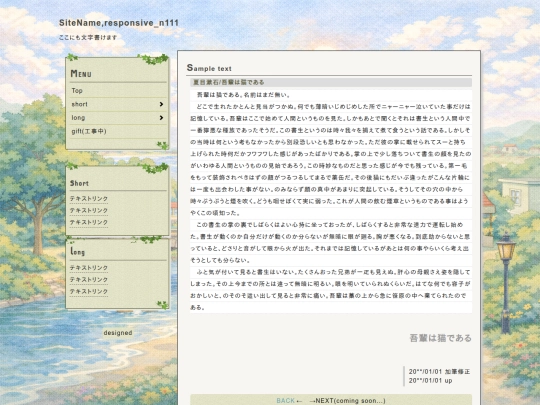540x405 pixels.
Task: Click the Long panel heading
Action: point(77,252)
